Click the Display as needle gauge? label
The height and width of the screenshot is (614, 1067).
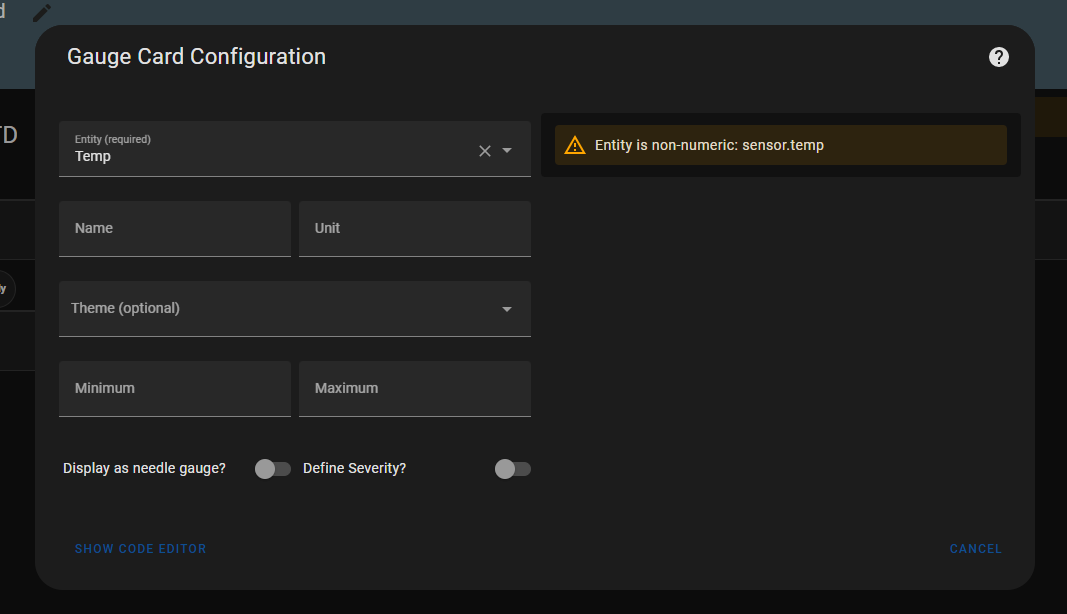144,468
